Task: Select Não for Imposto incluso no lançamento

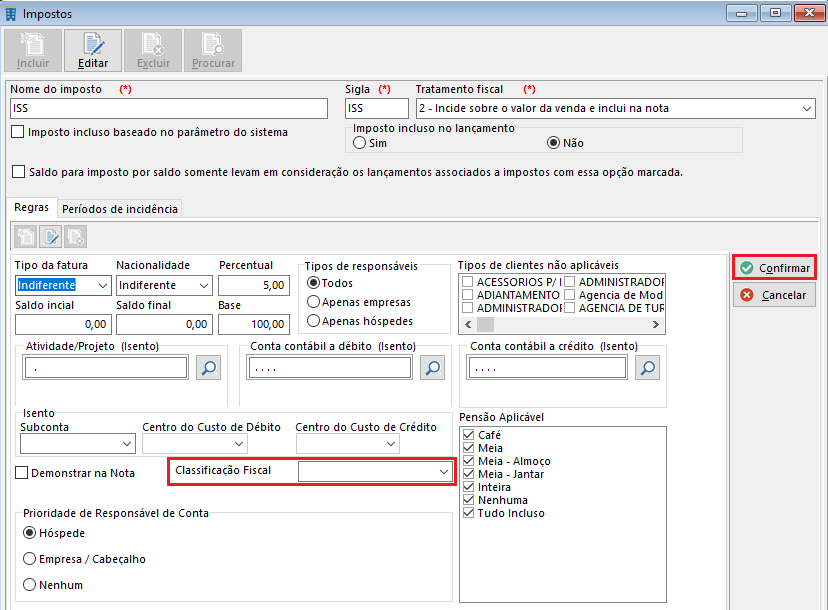Action: click(x=553, y=143)
